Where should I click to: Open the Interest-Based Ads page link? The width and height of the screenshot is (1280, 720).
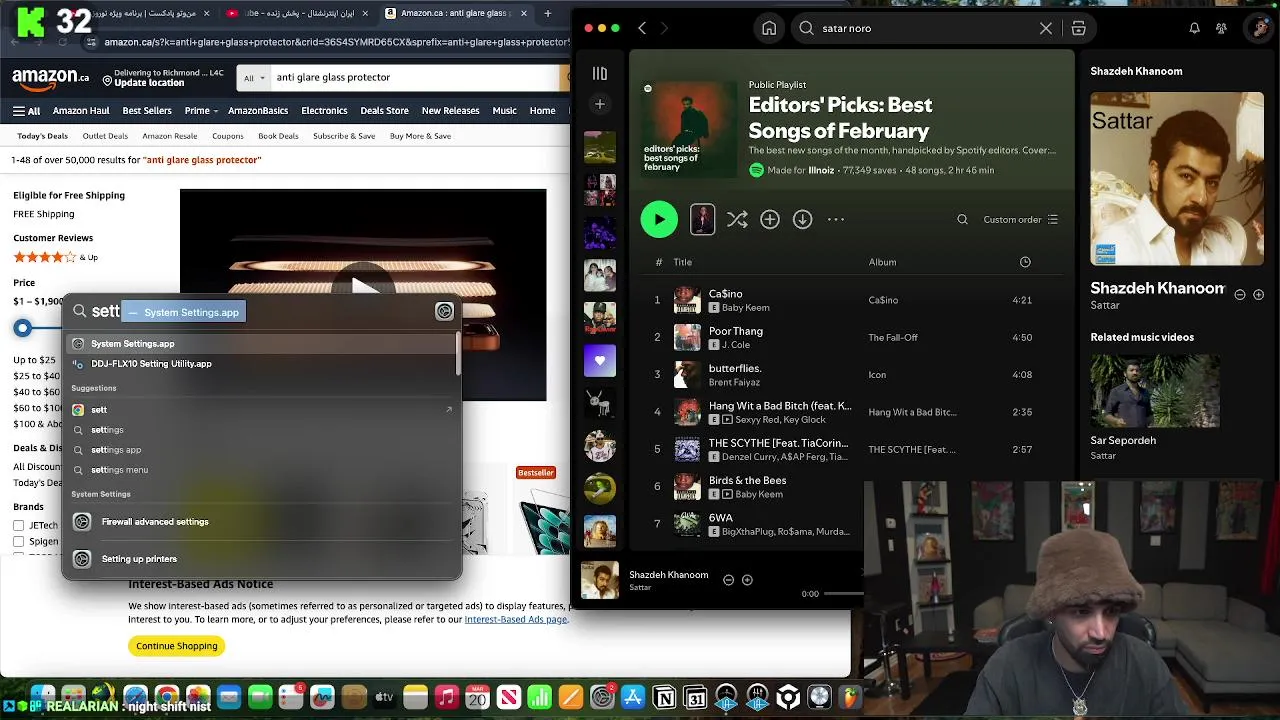515,619
